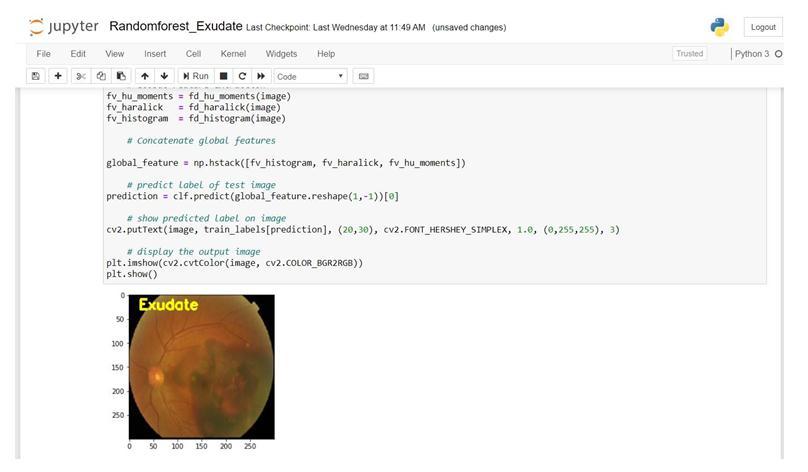Run the current cell

(x=195, y=76)
